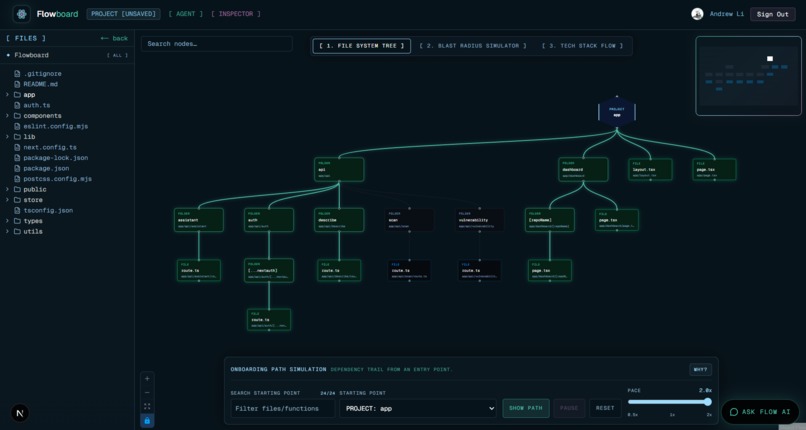Screen dimensions: 806x430
Task: Click the public folder icon
Action: (17, 190)
